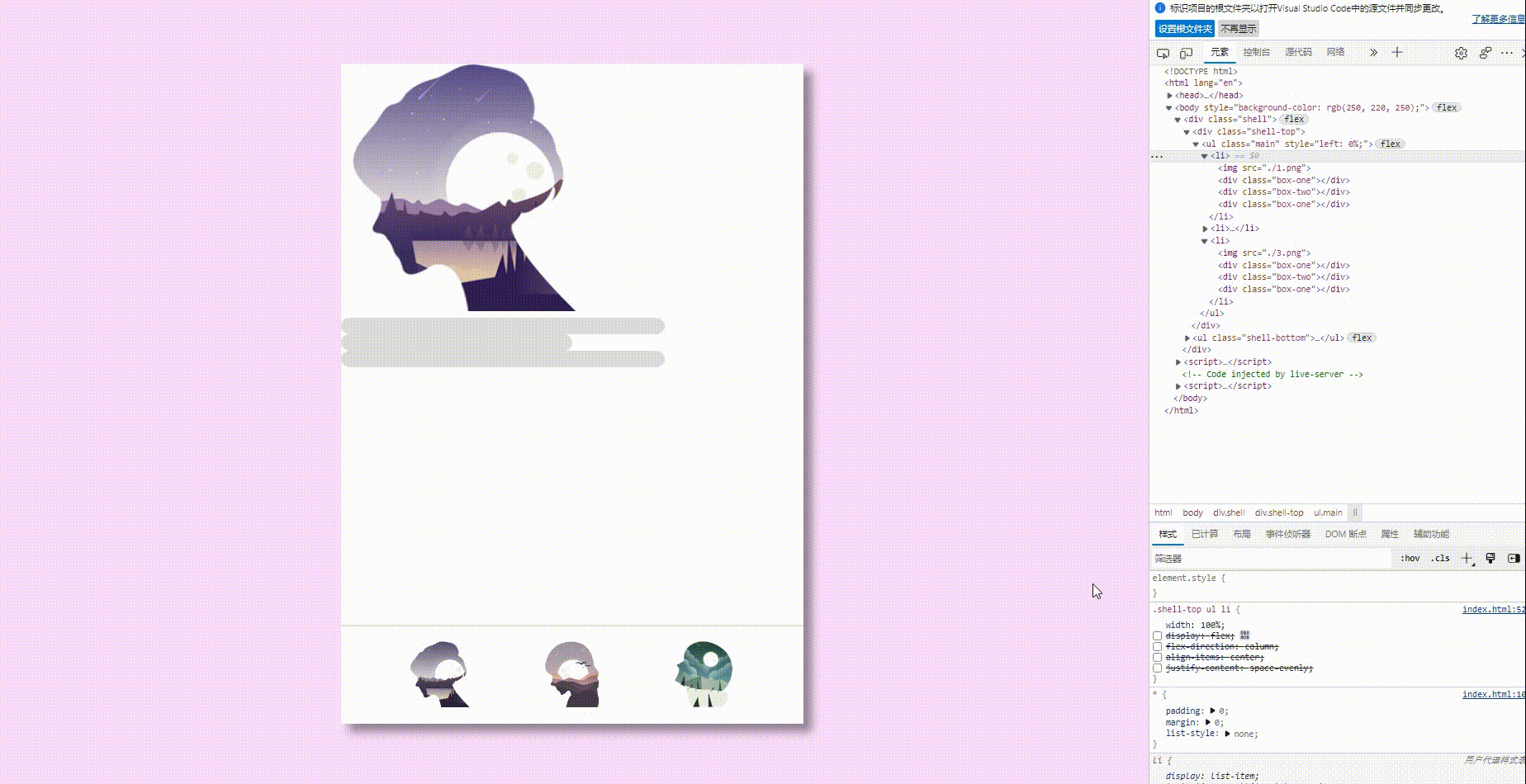Expand the head element node
This screenshot has width=1526, height=784.
(1169, 96)
